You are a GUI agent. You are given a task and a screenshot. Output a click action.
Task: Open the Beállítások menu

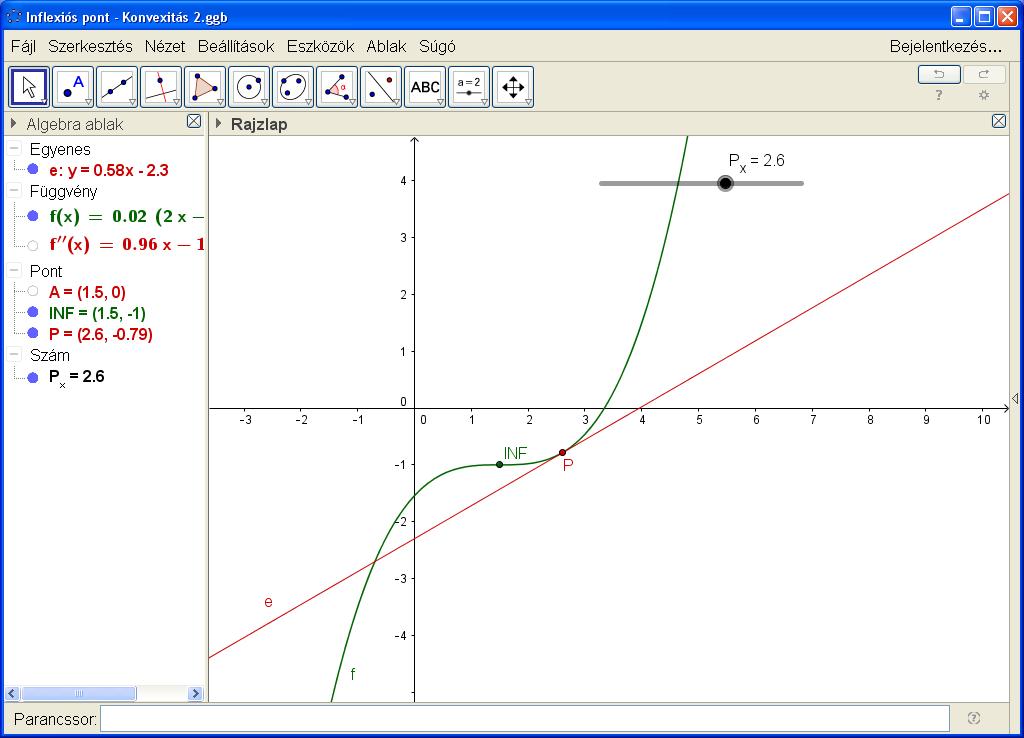[x=236, y=46]
